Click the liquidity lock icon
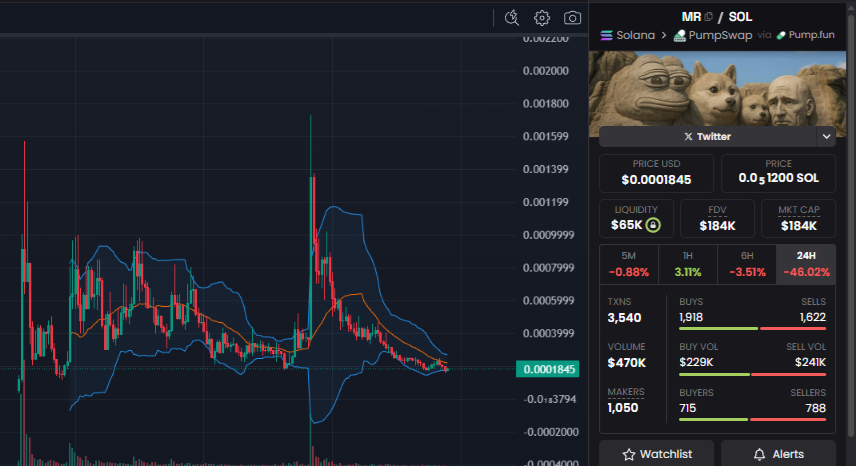 [653, 225]
